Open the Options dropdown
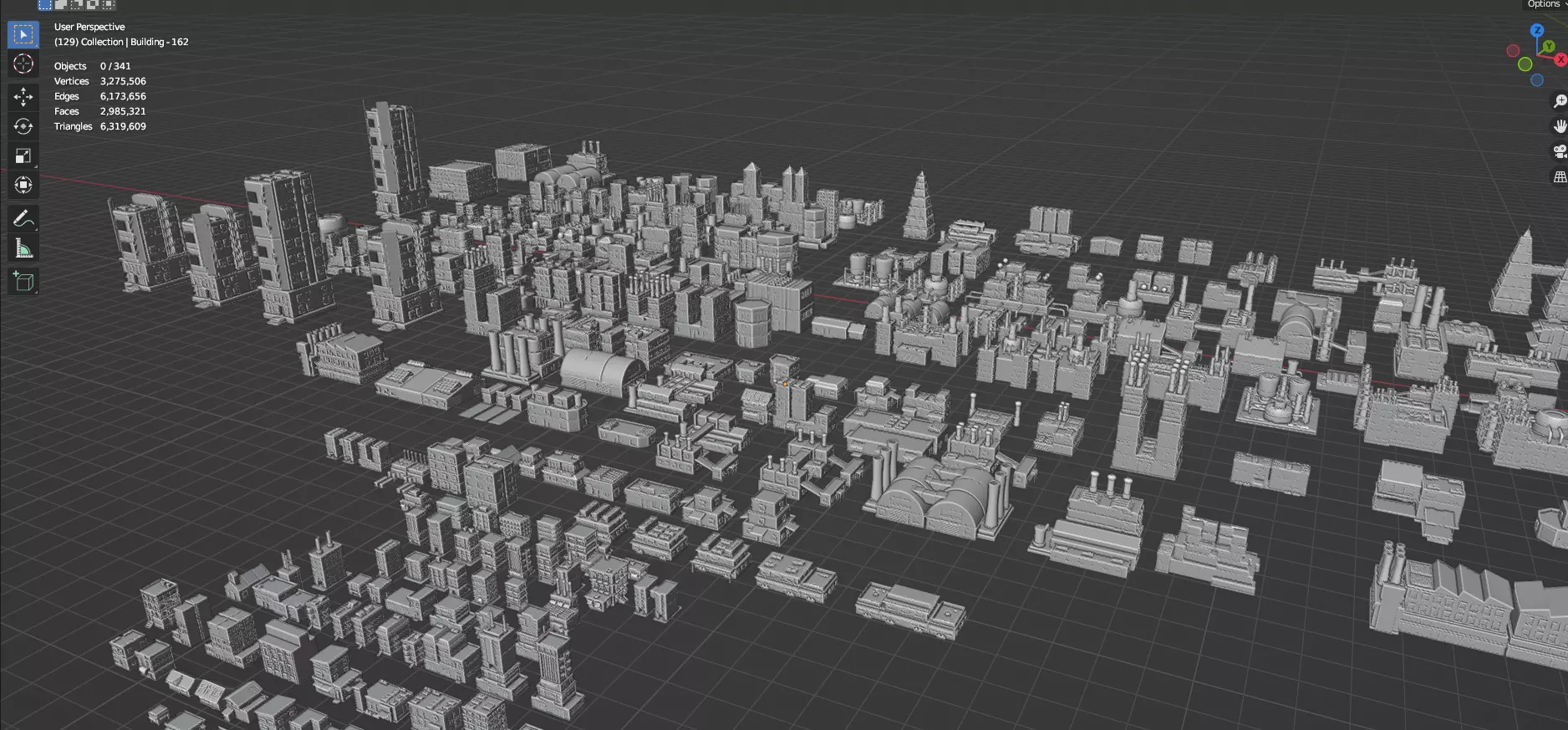1568x730 pixels. pos(1545,4)
